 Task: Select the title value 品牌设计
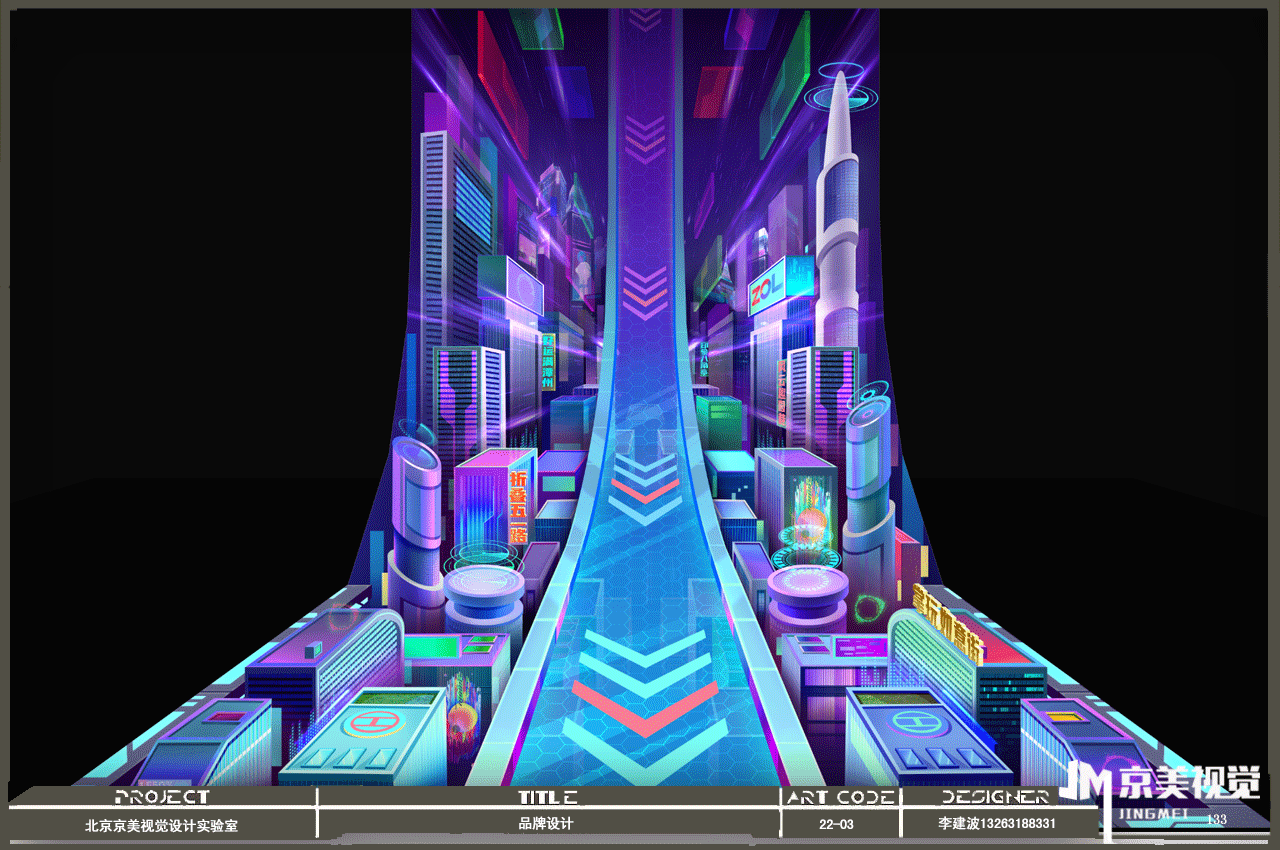pos(546,823)
